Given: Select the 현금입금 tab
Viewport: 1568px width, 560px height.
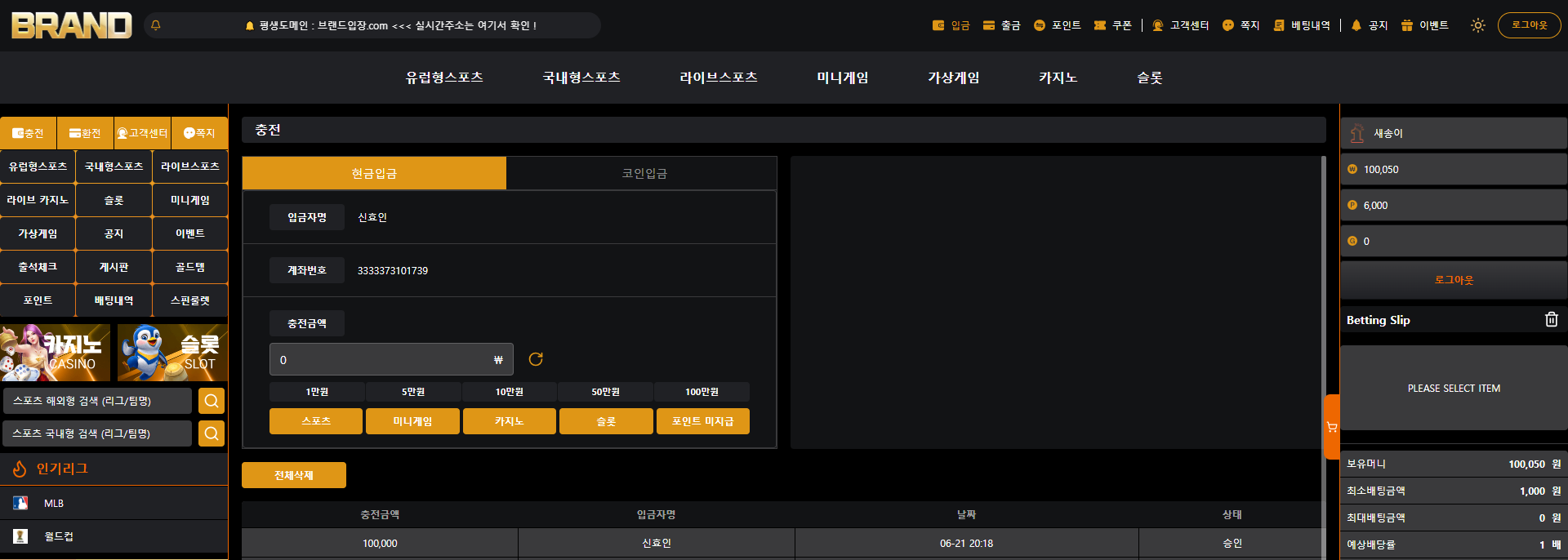Looking at the screenshot, I should click(374, 173).
